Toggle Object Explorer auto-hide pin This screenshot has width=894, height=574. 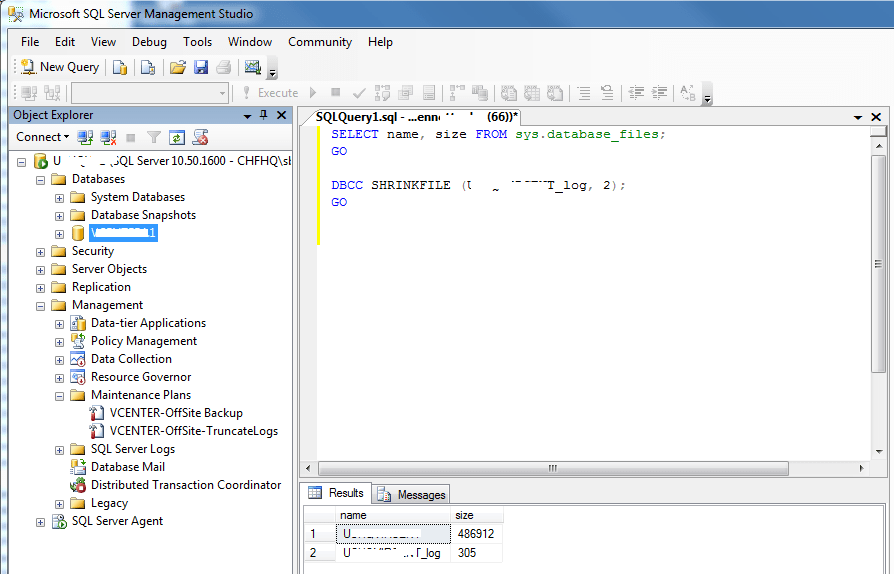(x=263, y=115)
